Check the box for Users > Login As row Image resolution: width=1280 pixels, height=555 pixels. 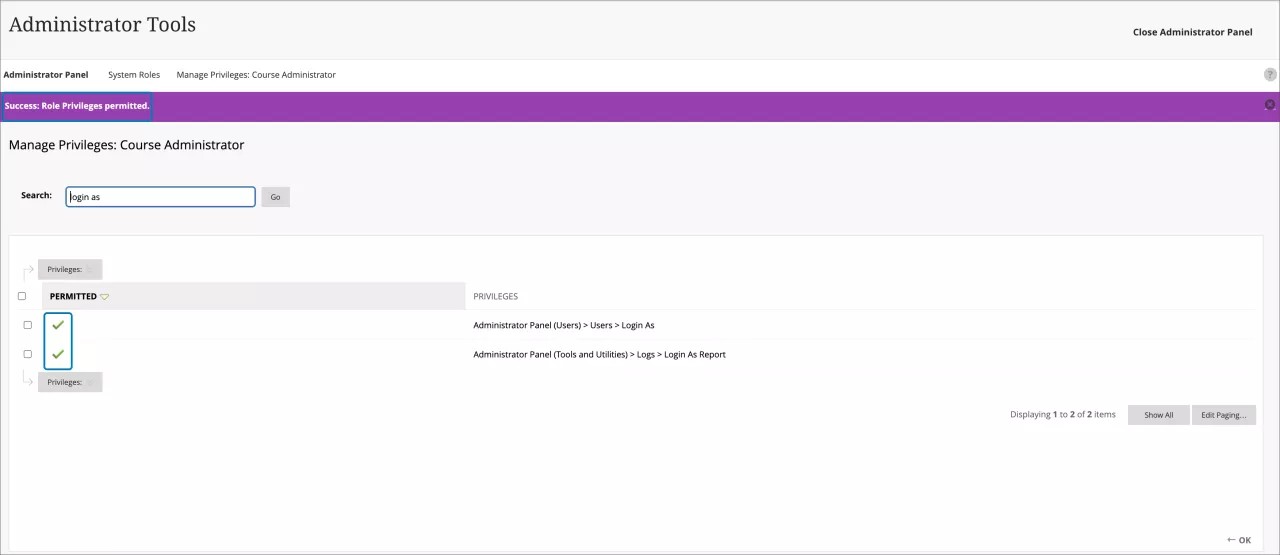click(27, 325)
